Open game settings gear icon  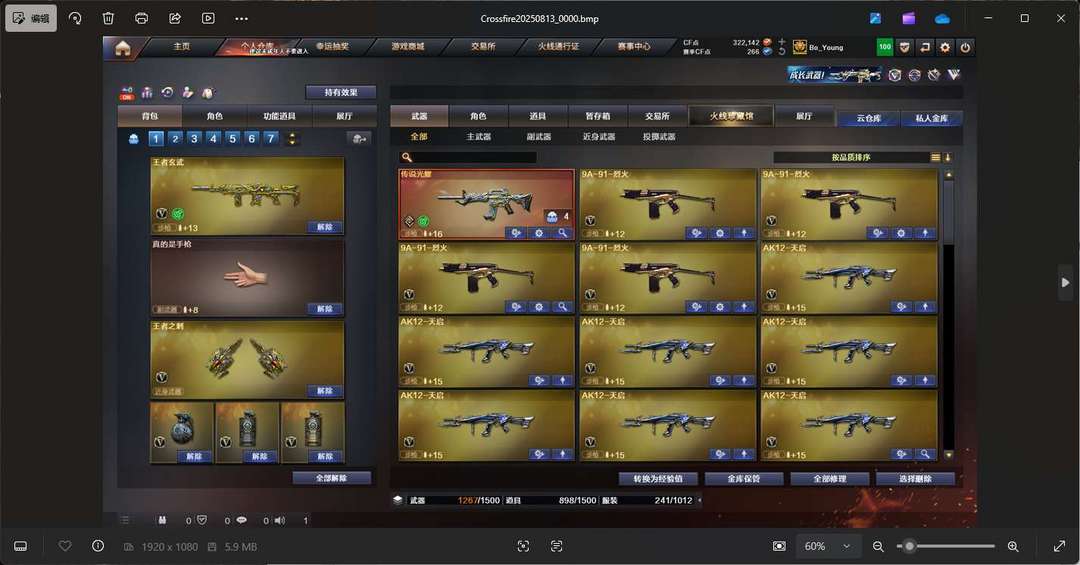(945, 48)
